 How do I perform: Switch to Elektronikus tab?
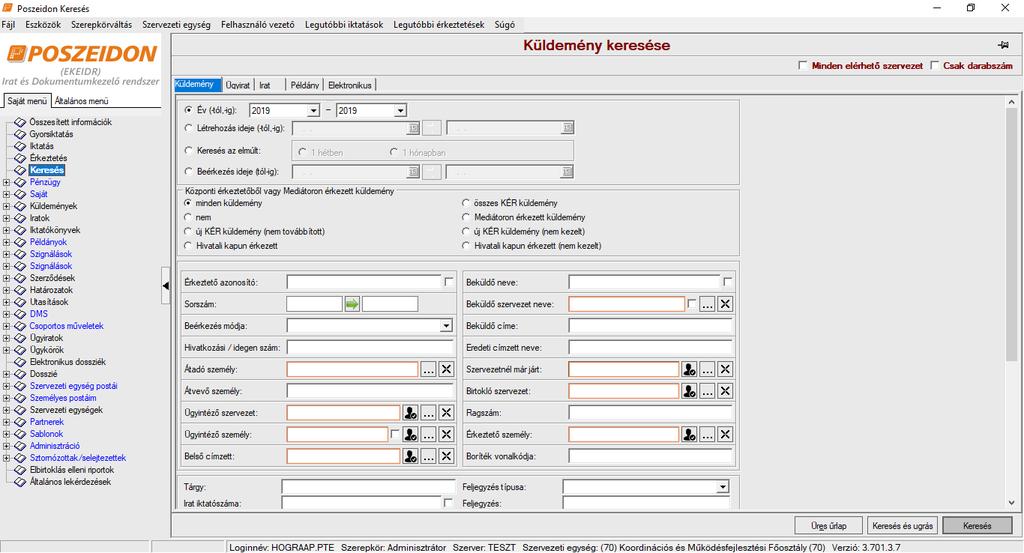(349, 86)
